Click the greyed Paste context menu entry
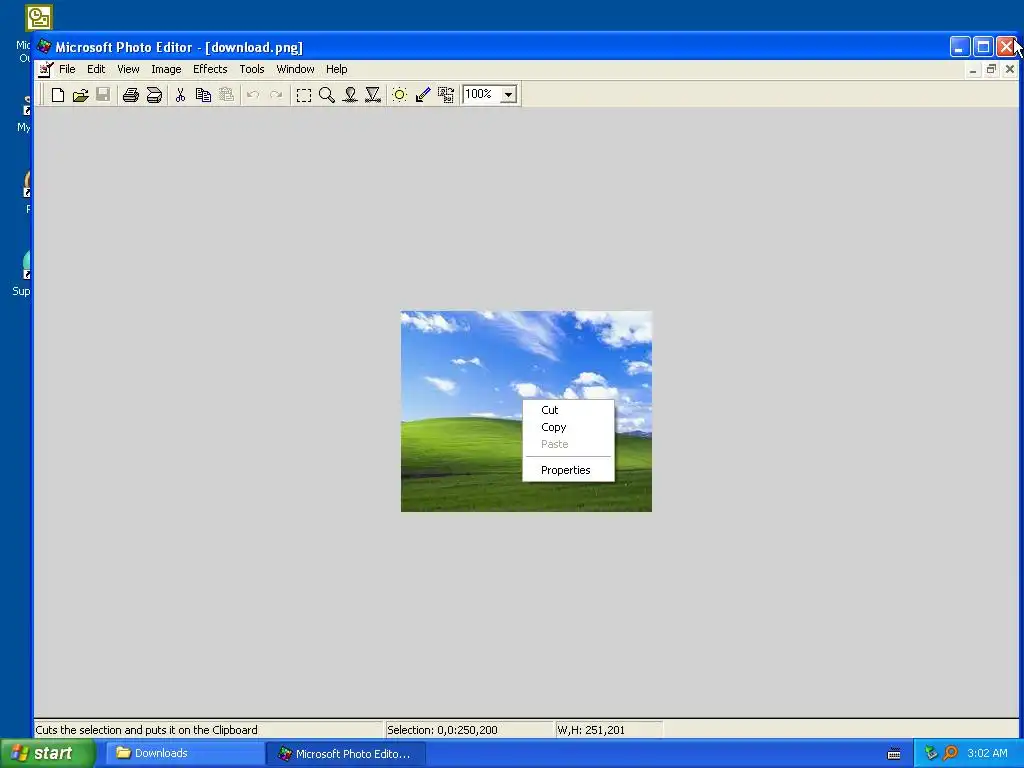This screenshot has height=768, width=1024. pyautogui.click(x=568, y=444)
